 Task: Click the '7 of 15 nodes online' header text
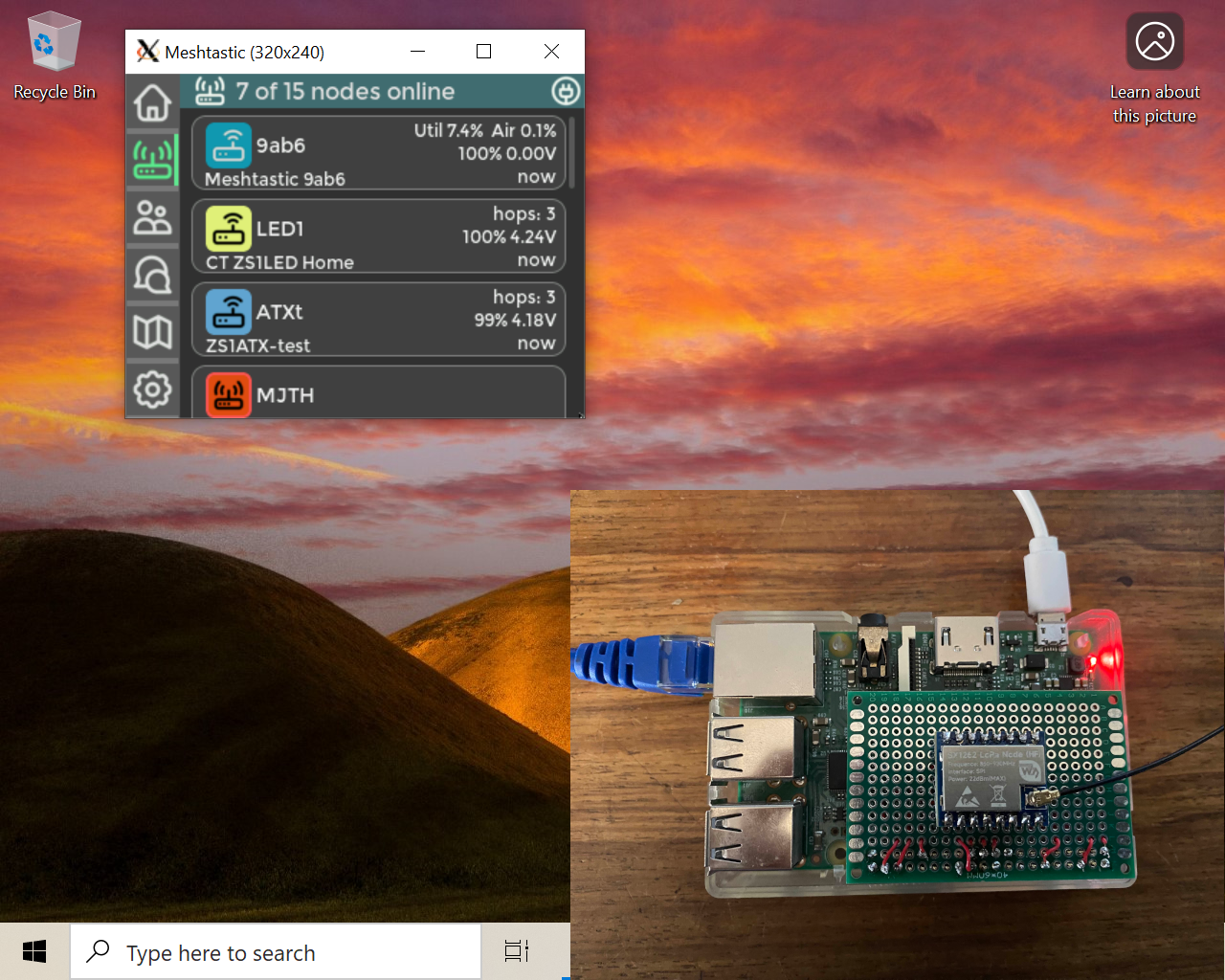[345, 92]
